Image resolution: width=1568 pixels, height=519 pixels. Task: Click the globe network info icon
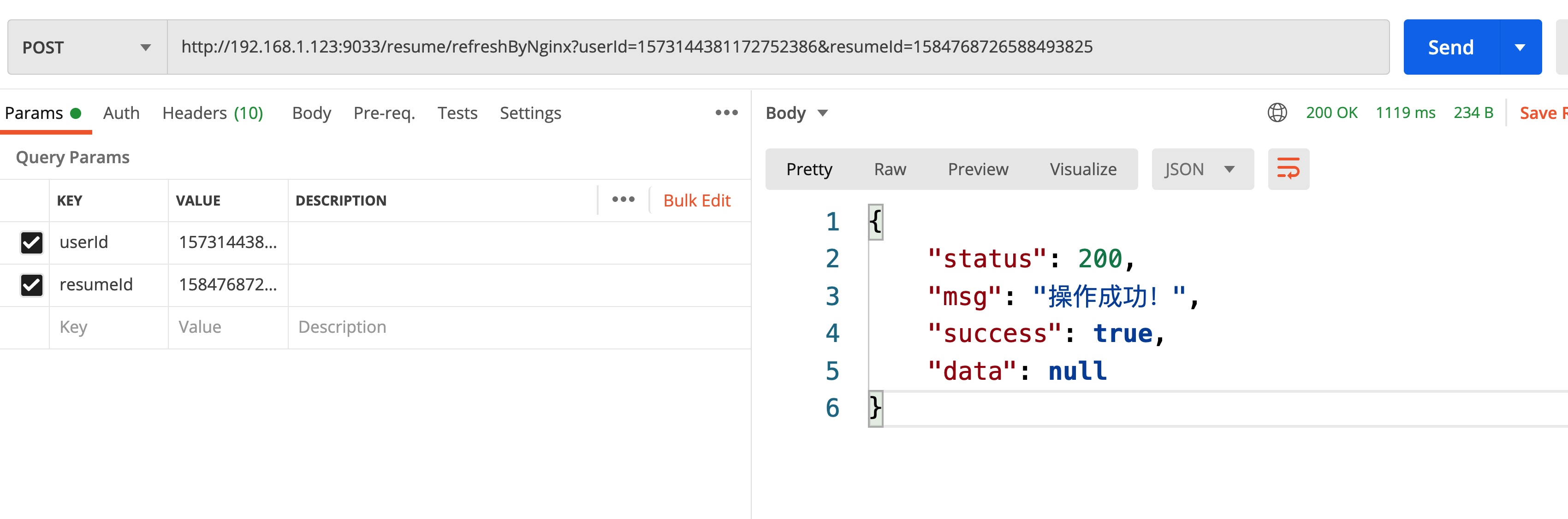point(1277,112)
